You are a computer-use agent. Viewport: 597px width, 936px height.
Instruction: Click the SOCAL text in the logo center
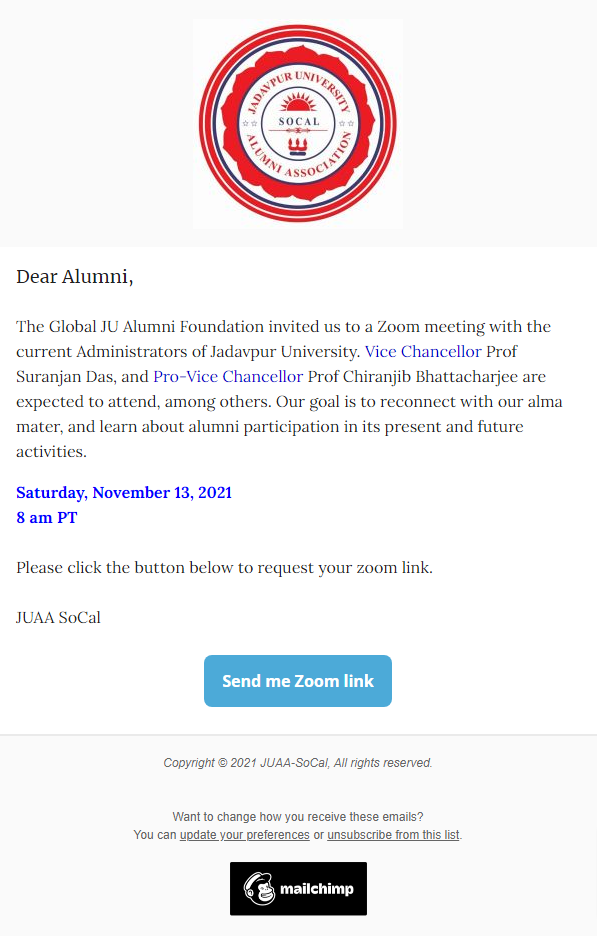(299, 122)
